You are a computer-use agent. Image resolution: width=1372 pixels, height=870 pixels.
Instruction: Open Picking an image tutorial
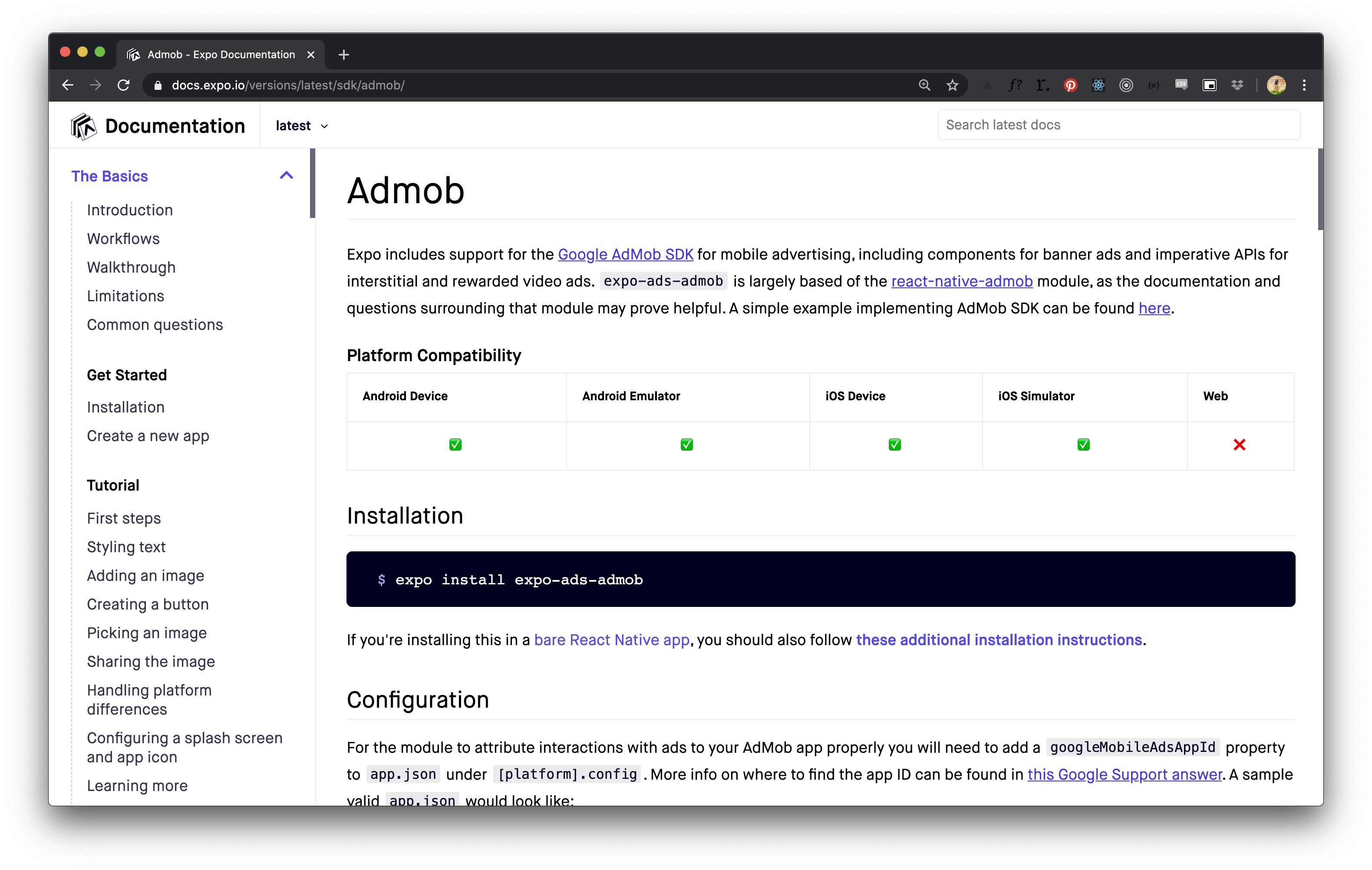pos(146,633)
